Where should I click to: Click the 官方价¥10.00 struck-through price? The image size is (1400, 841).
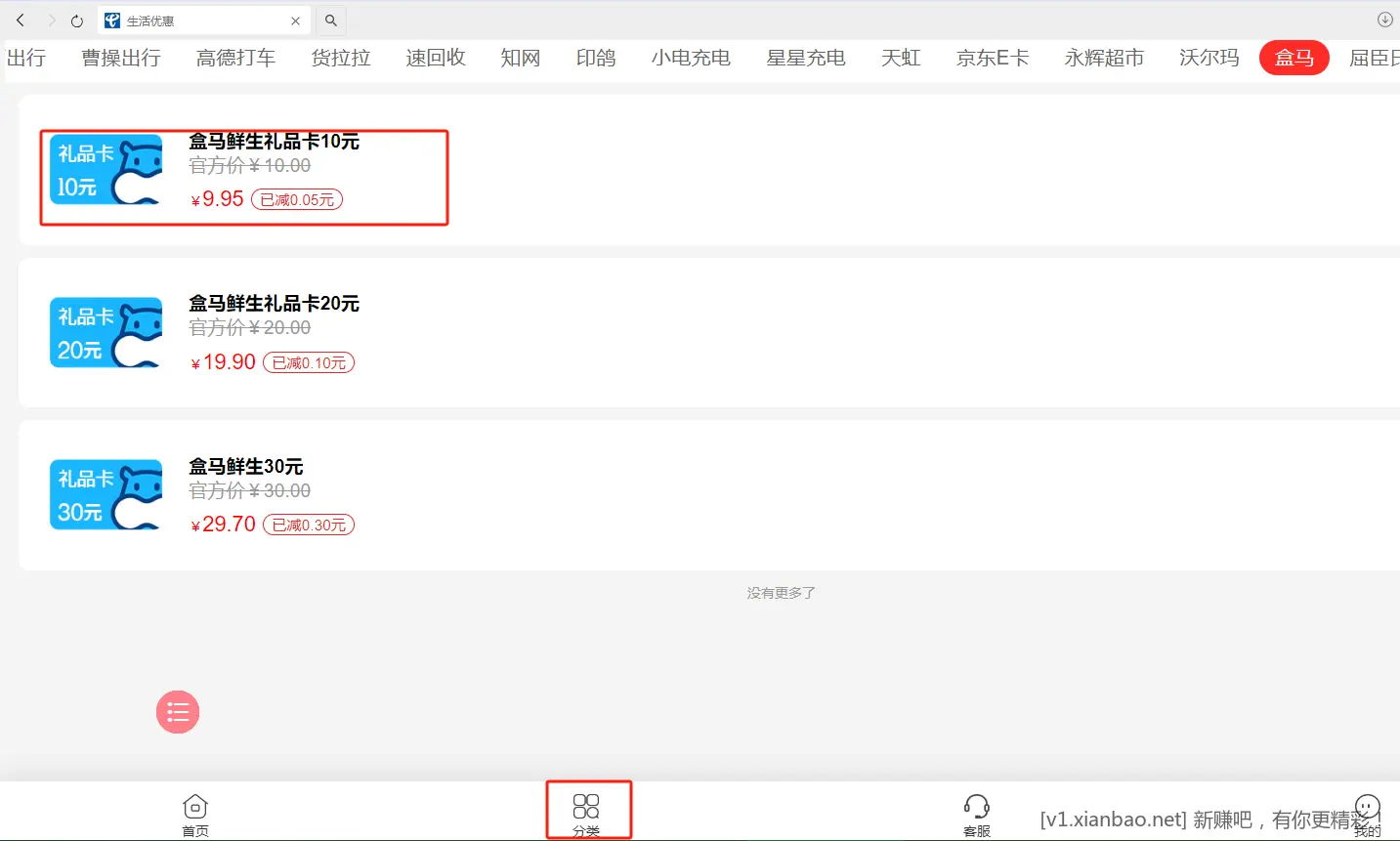pos(250,166)
